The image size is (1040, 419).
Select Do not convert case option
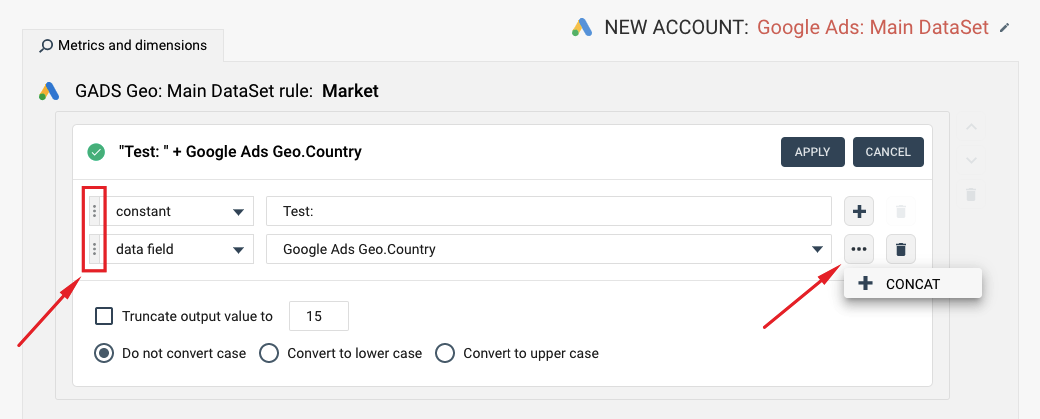(103, 353)
